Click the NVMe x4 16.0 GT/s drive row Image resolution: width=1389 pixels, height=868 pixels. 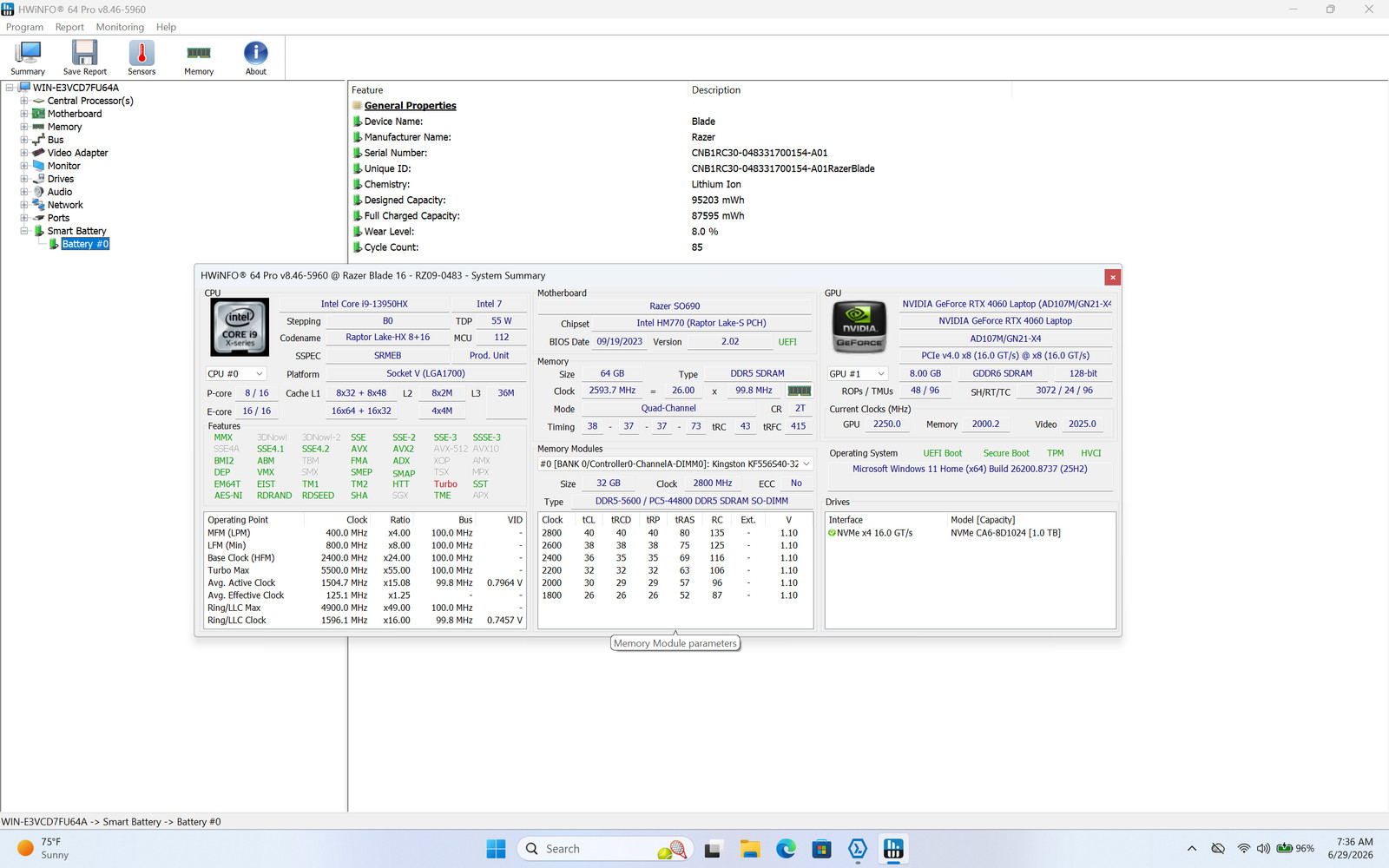click(x=970, y=533)
